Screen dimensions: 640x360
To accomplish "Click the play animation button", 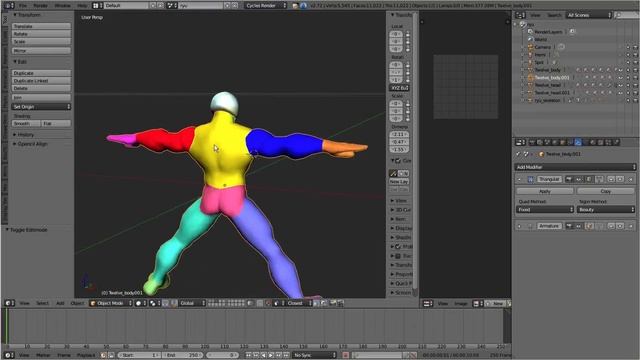I will point(271,355).
